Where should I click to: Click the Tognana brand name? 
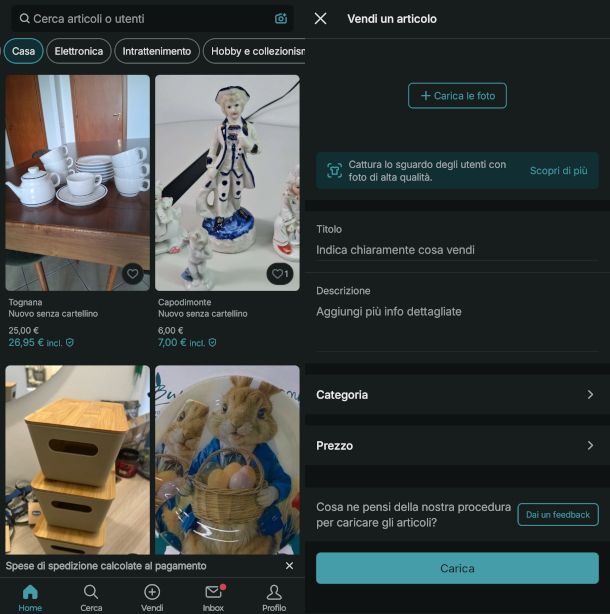pos(25,302)
